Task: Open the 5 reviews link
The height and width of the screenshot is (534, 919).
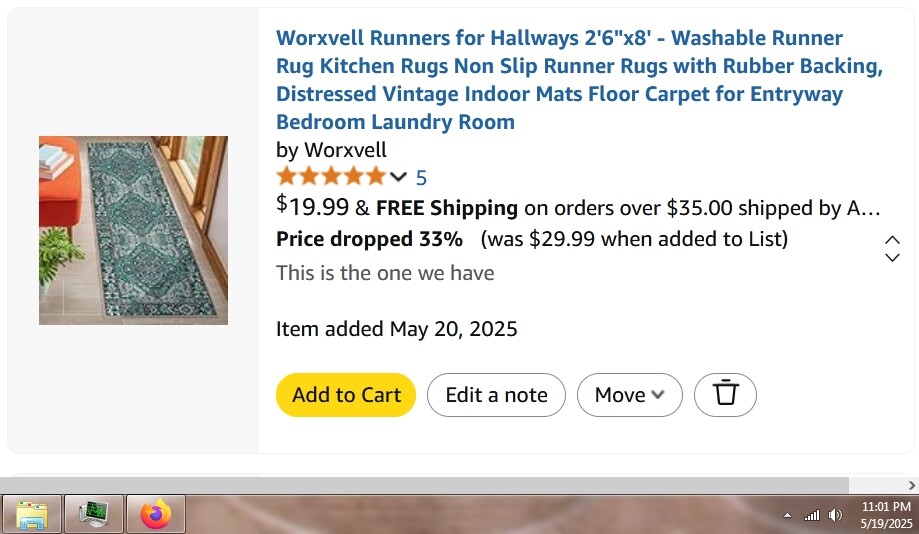Action: pyautogui.click(x=421, y=178)
